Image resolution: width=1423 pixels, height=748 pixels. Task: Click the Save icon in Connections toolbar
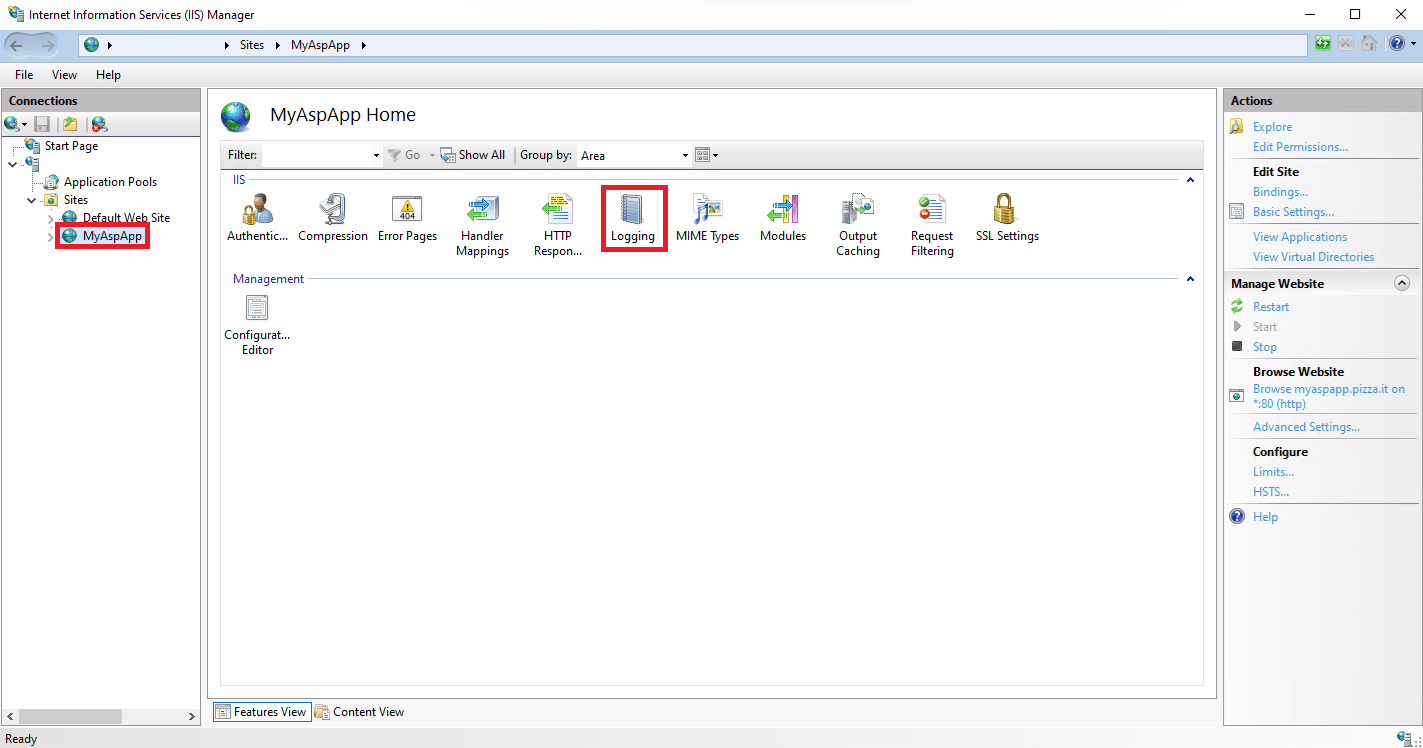click(x=42, y=124)
